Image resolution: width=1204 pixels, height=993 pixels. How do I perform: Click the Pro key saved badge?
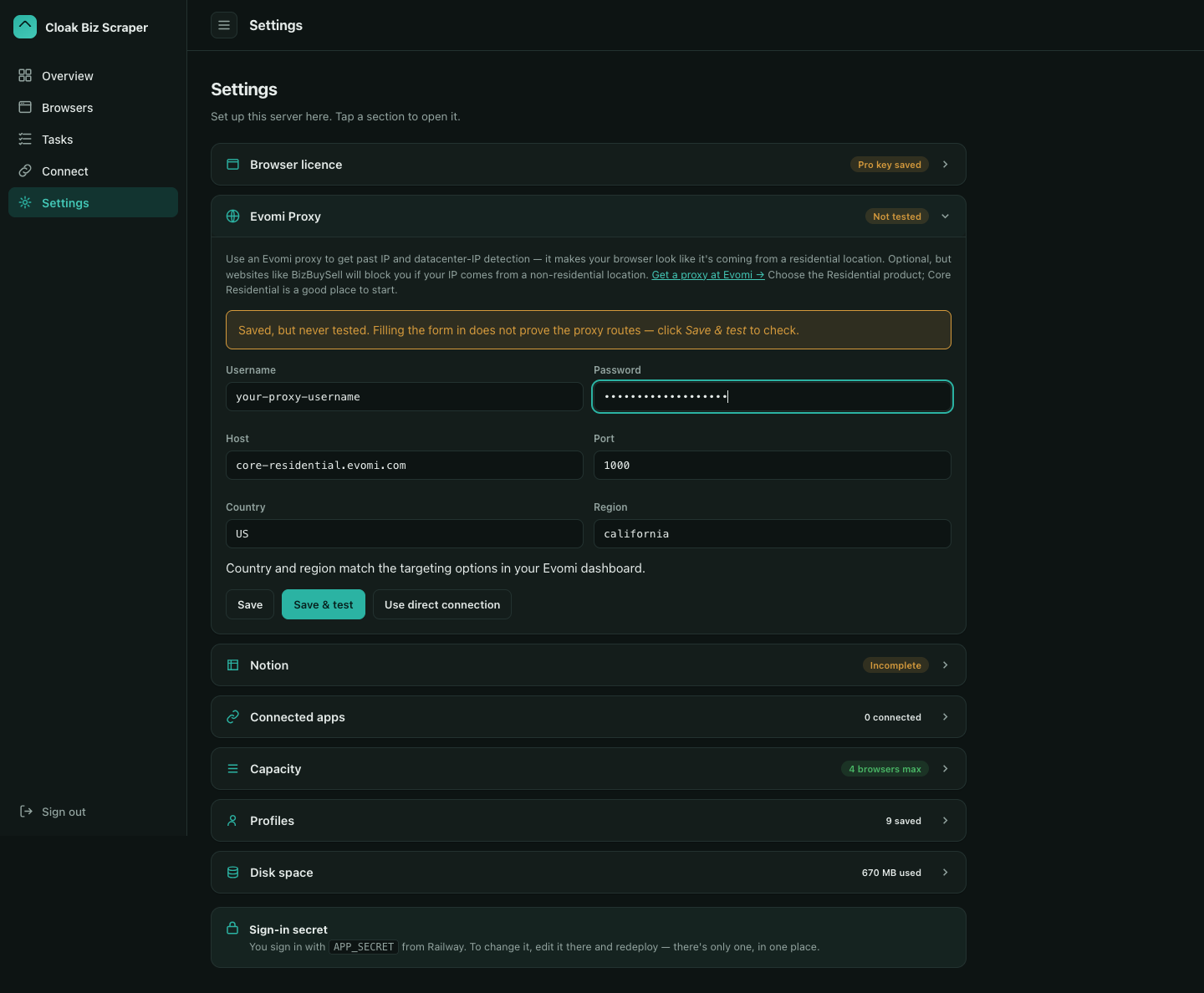pos(890,164)
